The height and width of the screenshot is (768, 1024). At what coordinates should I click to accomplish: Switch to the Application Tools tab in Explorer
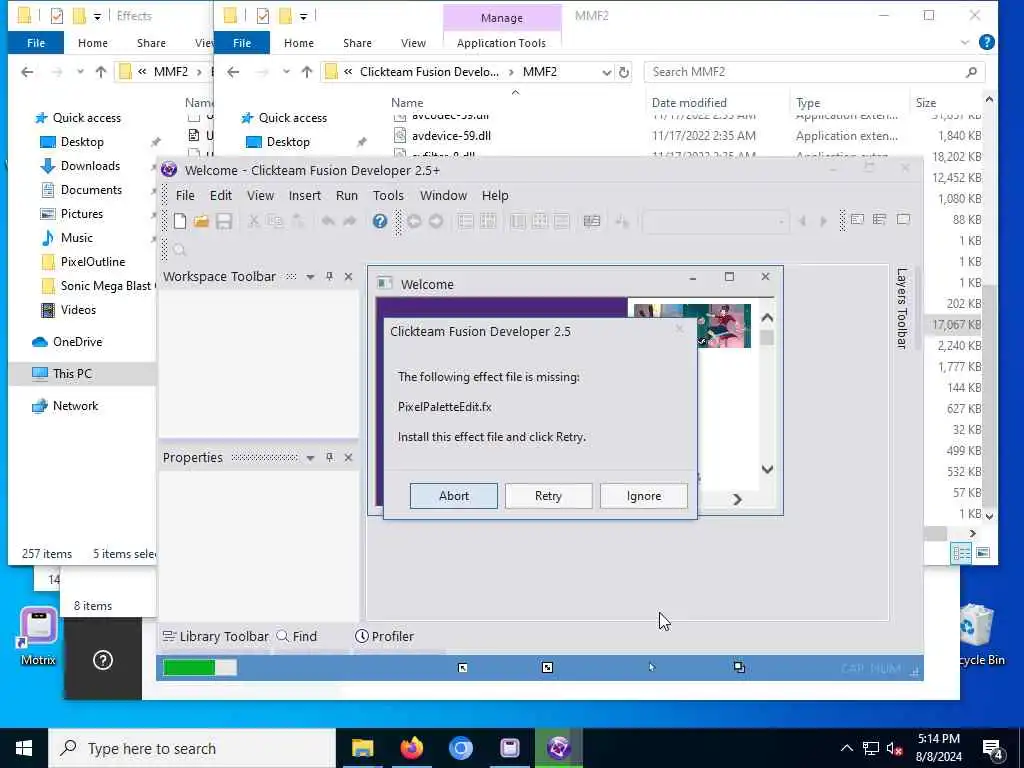pos(501,43)
